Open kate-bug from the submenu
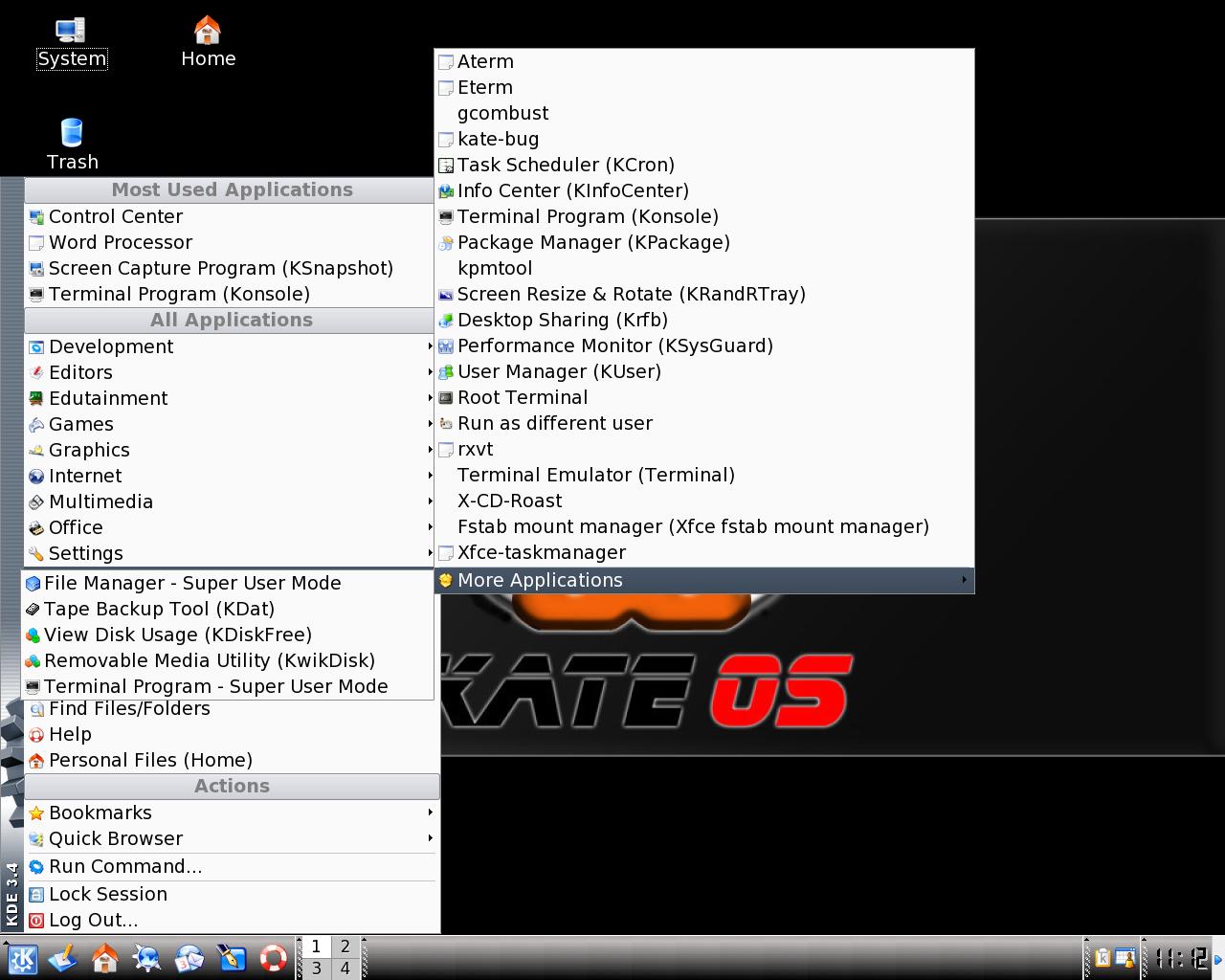1225x980 pixels. click(x=703, y=140)
